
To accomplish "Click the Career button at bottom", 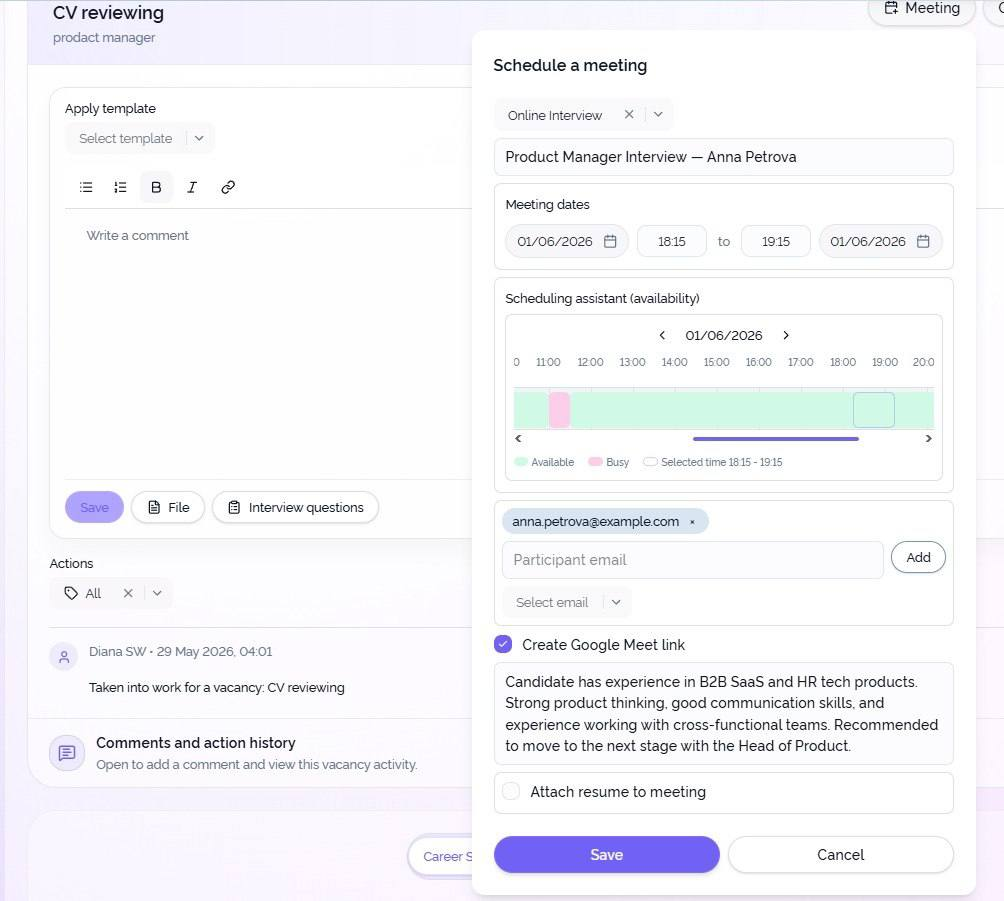I will click(x=442, y=856).
